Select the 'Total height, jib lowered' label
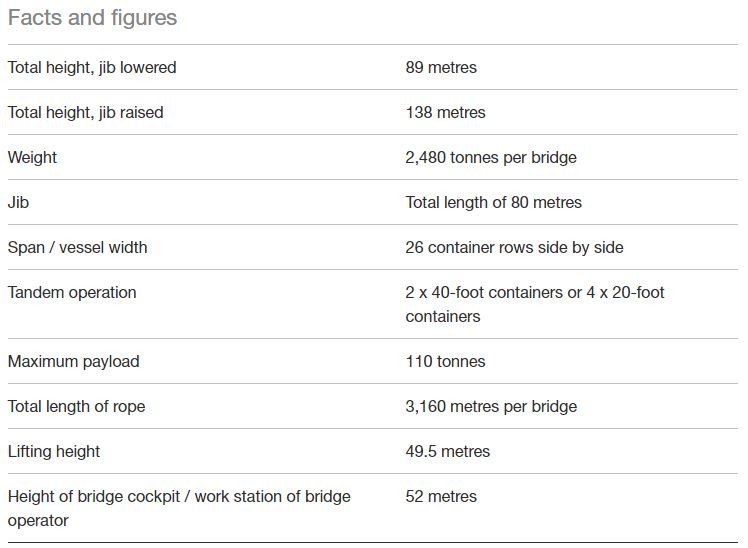Viewport: 748px width, 548px height. click(92, 67)
